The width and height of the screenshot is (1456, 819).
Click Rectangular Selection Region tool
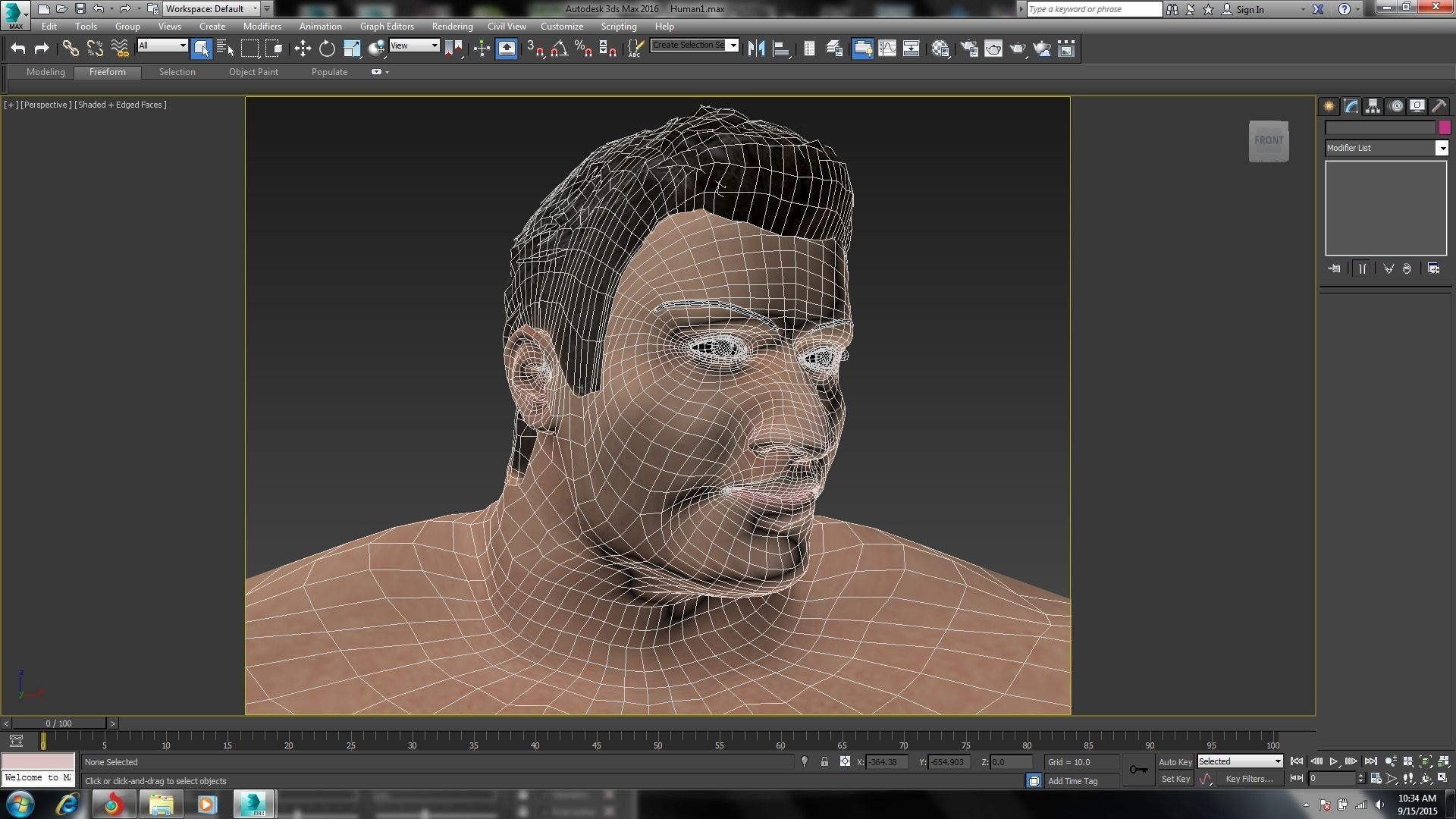(249, 49)
